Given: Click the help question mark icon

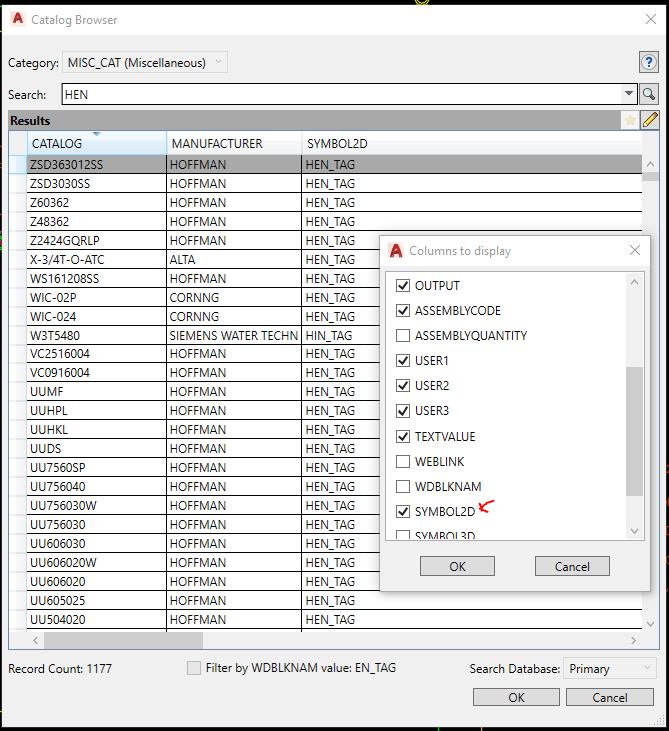Looking at the screenshot, I should click(648, 62).
